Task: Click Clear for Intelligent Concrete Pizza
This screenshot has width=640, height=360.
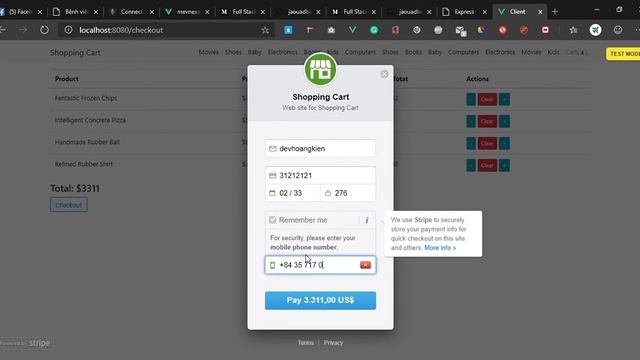Action: [487, 121]
